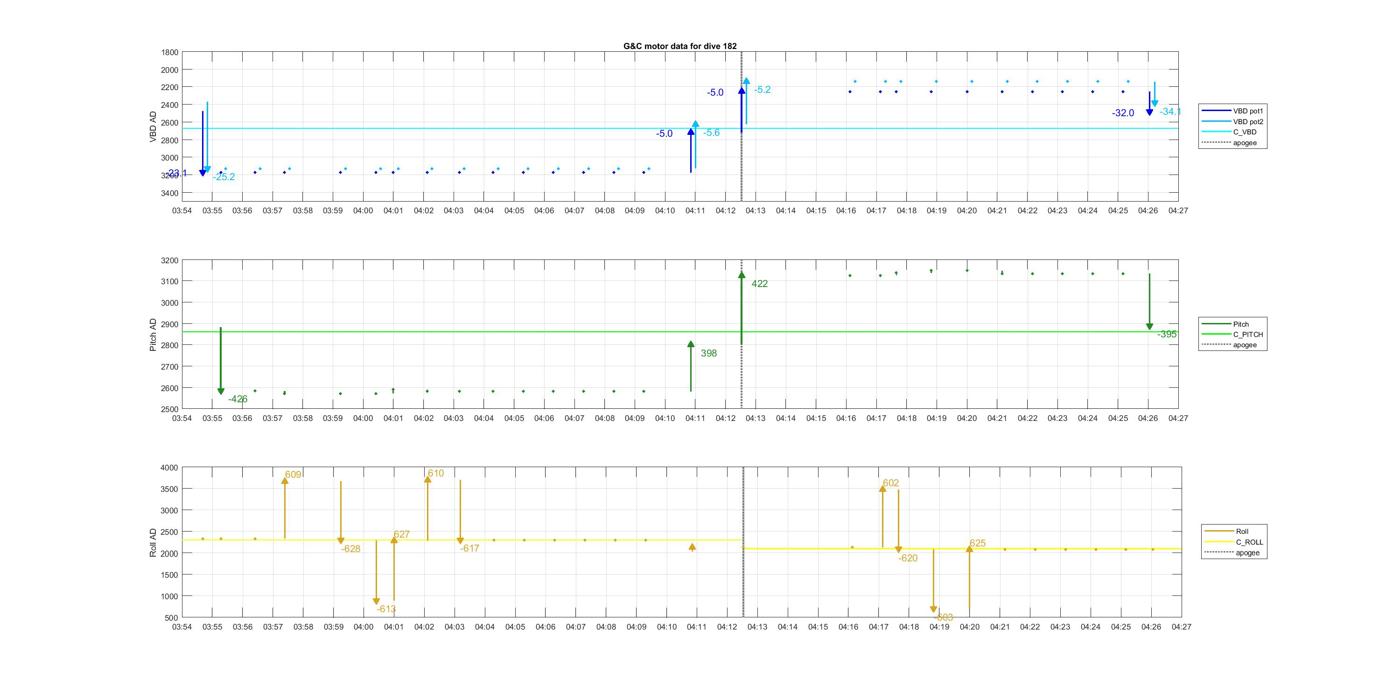Click the "-5.6" data label
Image resolution: width=1400 pixels, height=693 pixels.
(x=711, y=132)
